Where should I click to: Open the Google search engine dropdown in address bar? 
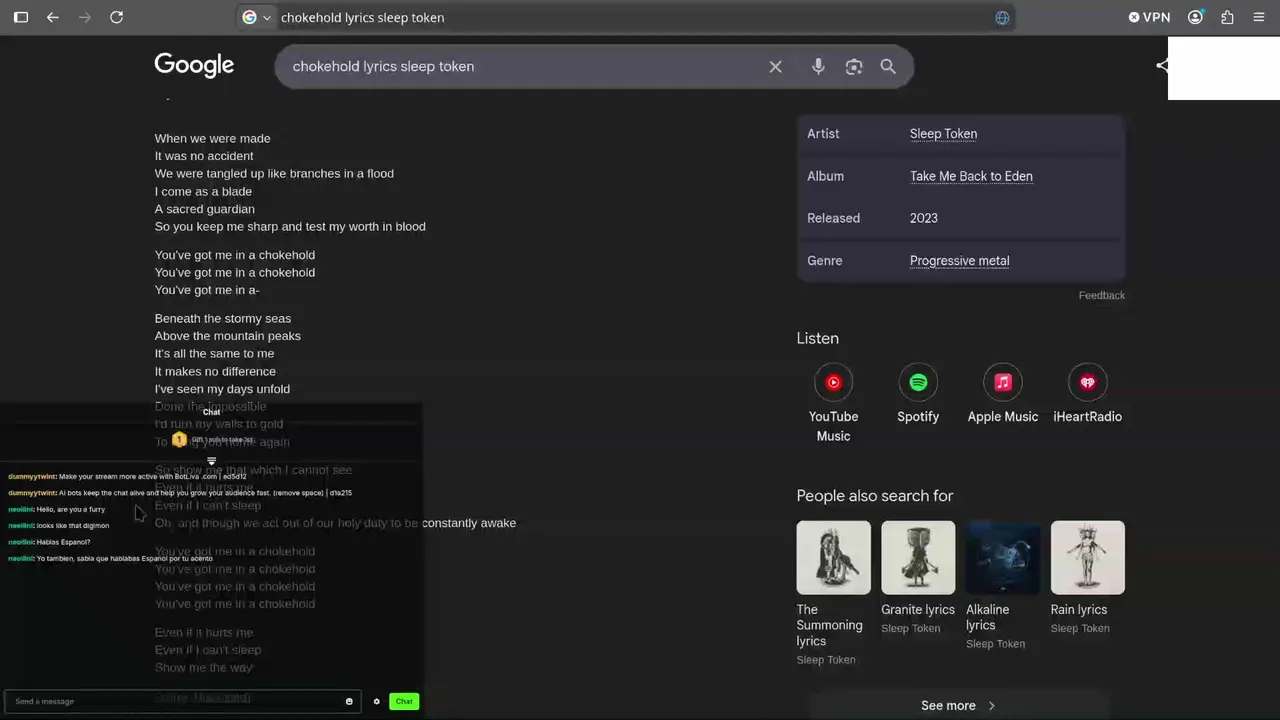(x=257, y=17)
